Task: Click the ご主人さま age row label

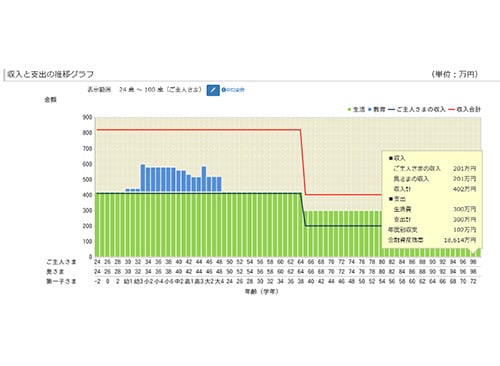Action: tap(61, 262)
